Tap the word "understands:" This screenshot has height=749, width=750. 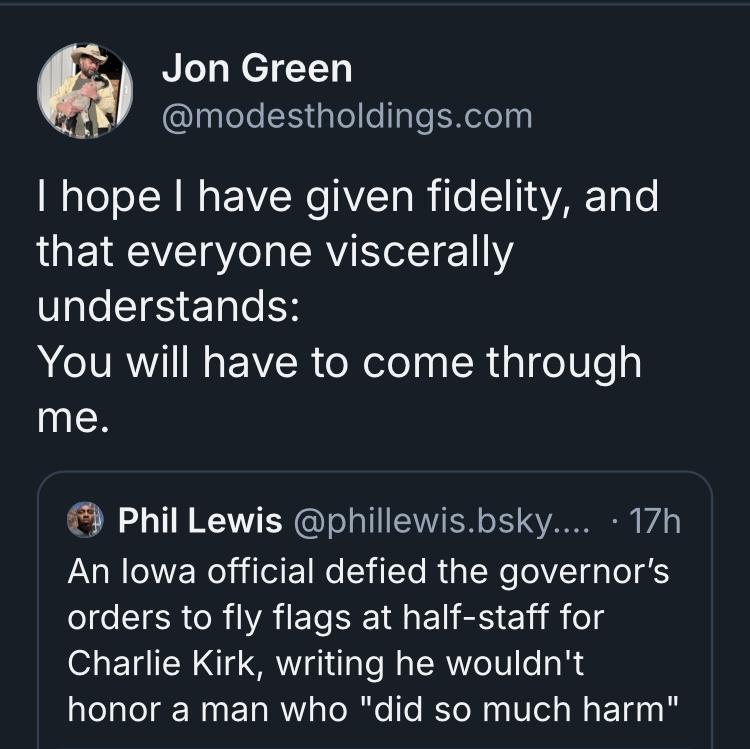click(166, 307)
